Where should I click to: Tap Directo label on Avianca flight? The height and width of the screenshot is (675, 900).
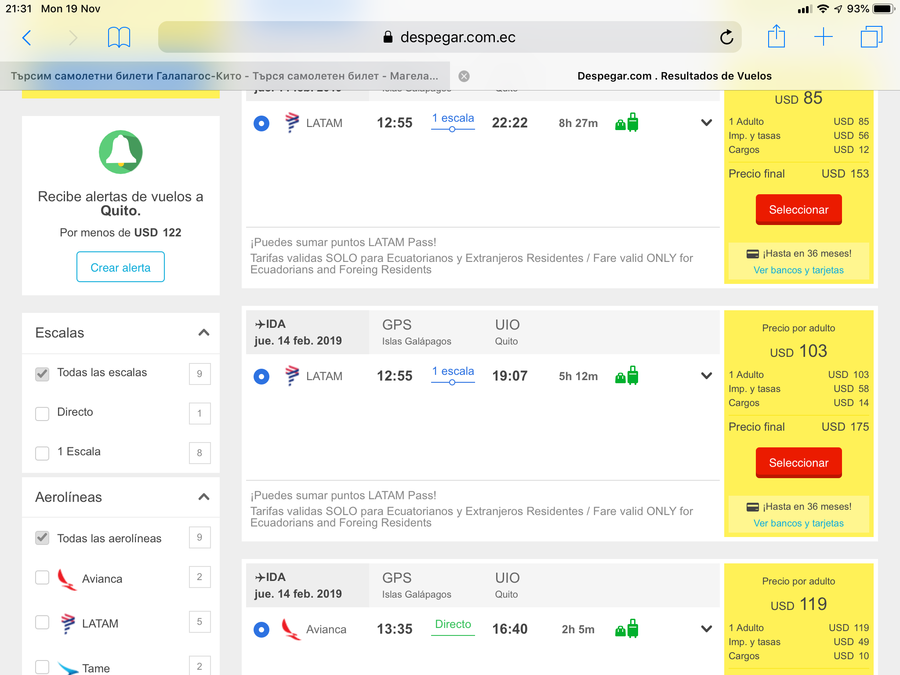pyautogui.click(x=453, y=626)
